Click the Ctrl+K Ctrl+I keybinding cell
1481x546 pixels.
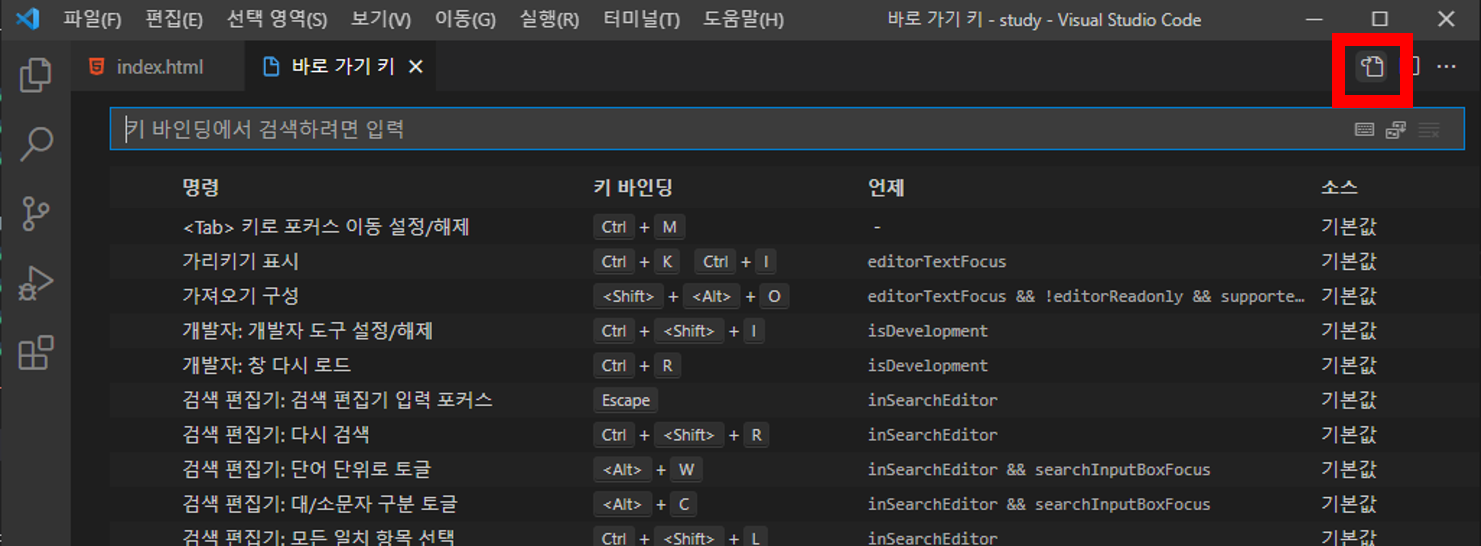click(x=685, y=262)
